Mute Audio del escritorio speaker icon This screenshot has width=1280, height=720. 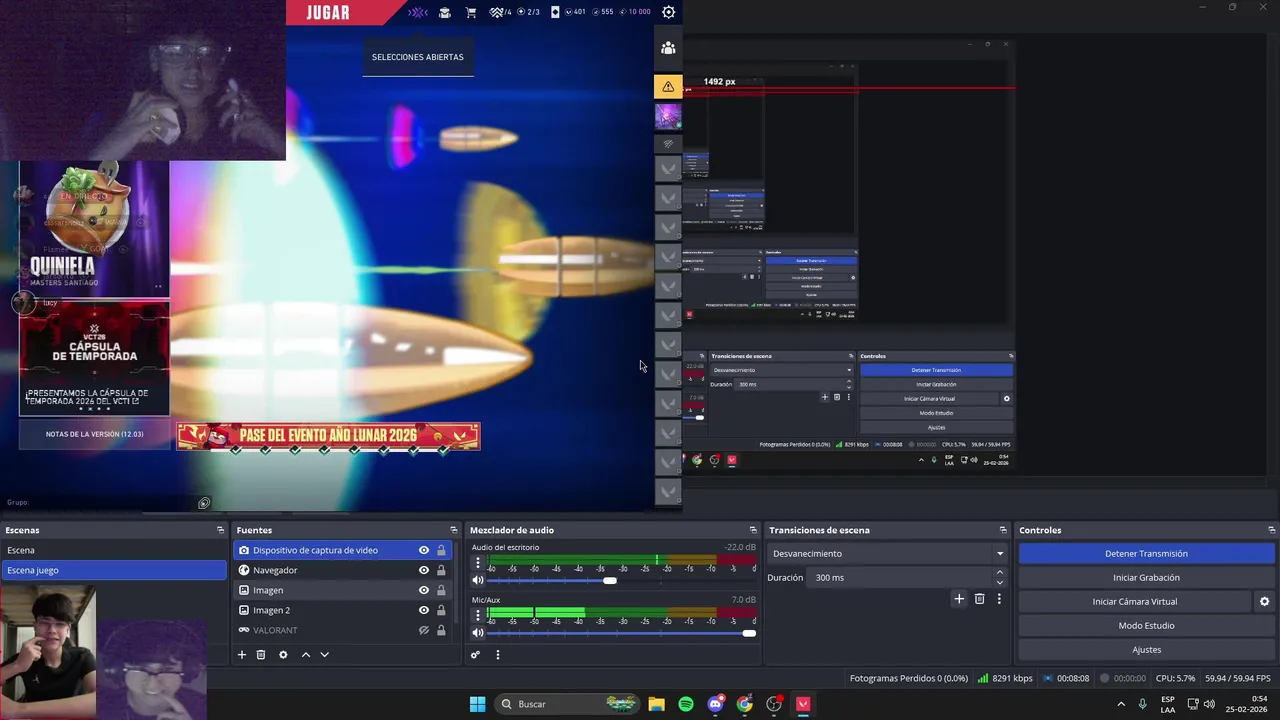(x=478, y=580)
